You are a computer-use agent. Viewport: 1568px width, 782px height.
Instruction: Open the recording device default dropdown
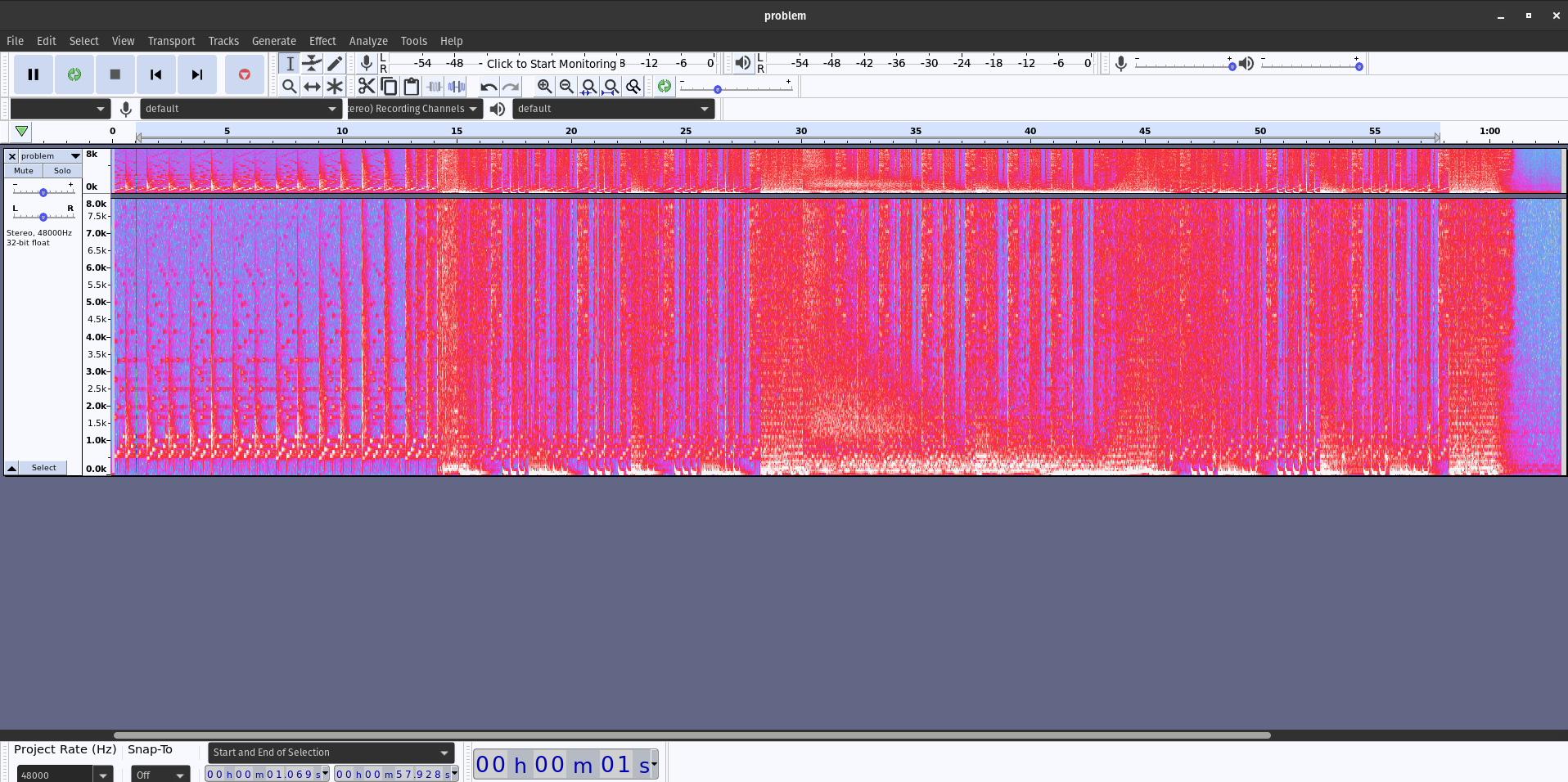[241, 109]
